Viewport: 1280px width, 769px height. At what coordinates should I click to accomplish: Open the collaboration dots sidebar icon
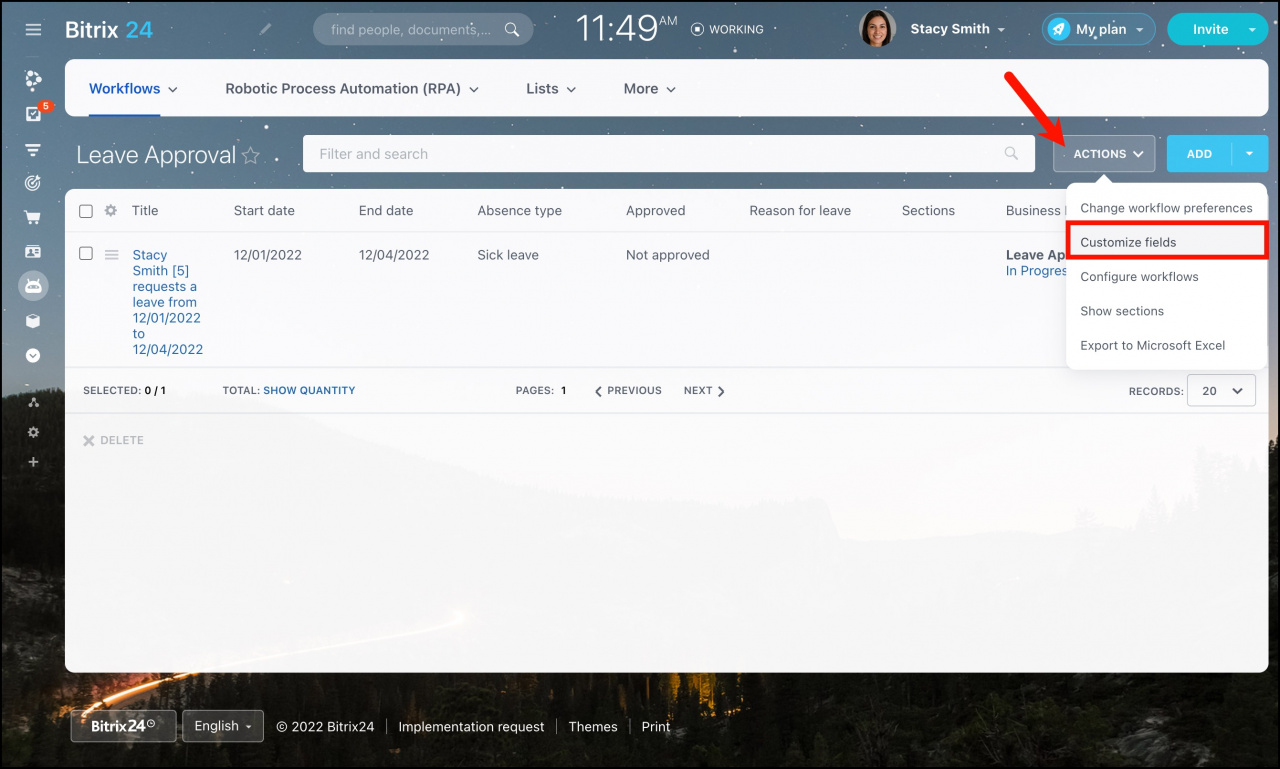(33, 80)
